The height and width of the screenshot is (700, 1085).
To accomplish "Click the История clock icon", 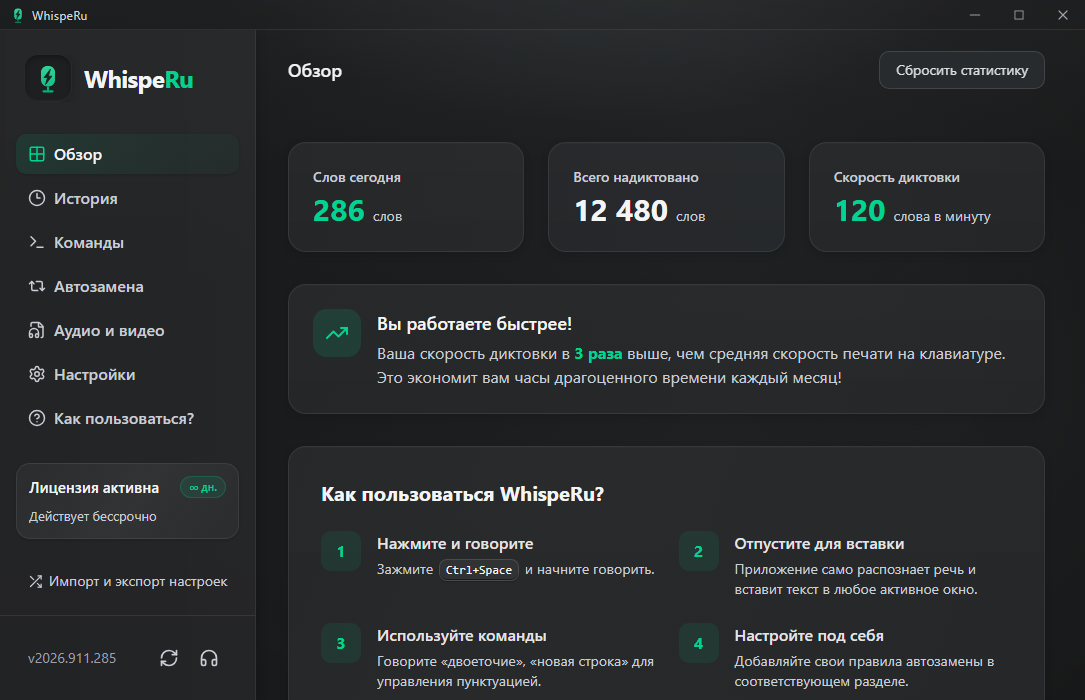I will click(37, 199).
